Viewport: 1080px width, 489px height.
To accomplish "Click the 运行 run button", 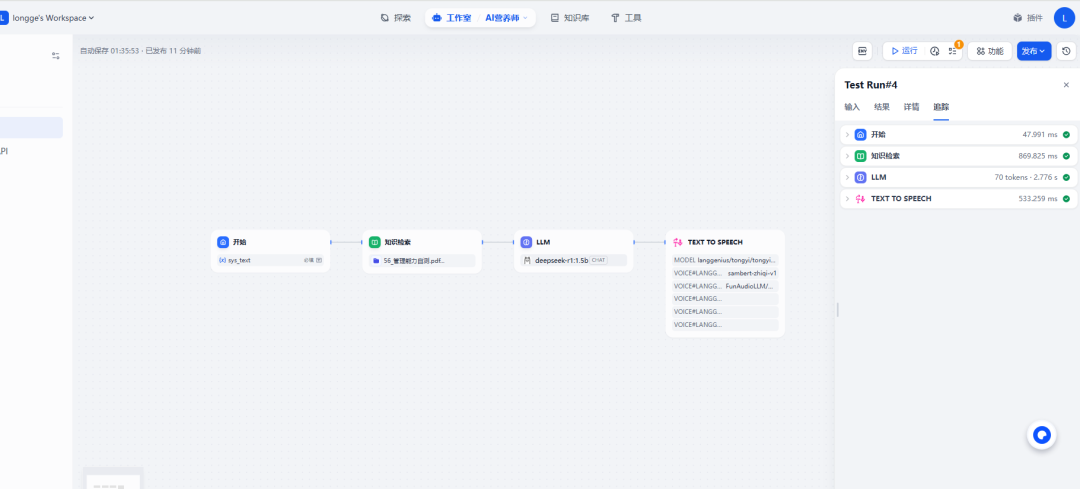I will click(x=904, y=51).
